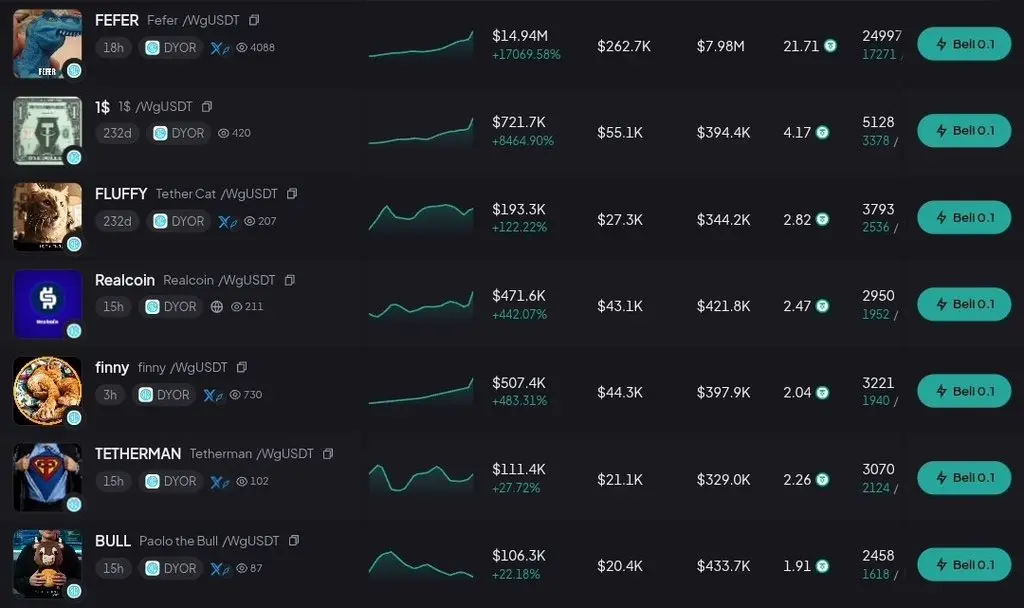This screenshot has height=608, width=1024.
Task: Open FLUFFY's X social icon
Action: pos(227,221)
